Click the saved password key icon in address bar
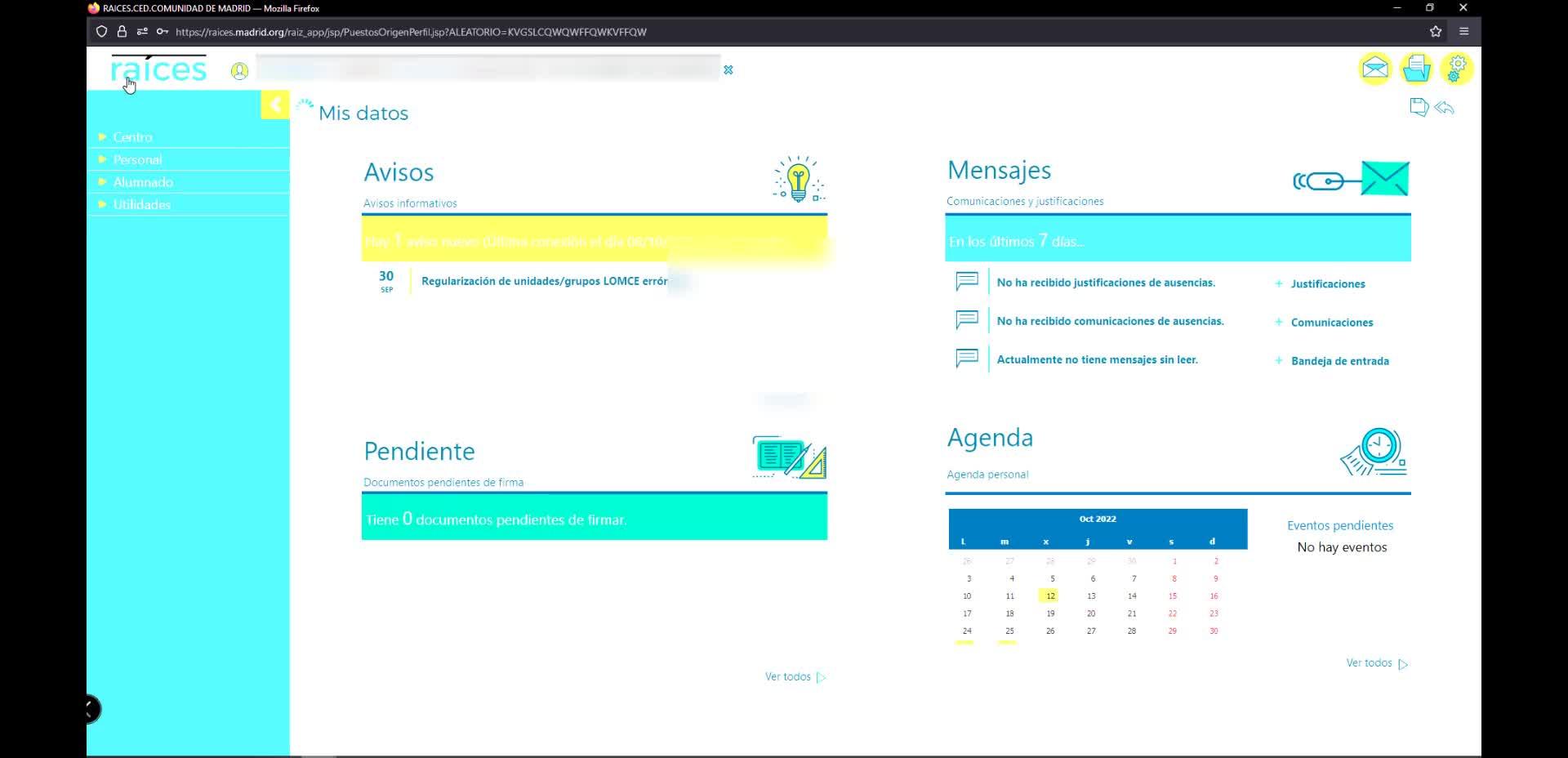Image resolution: width=1568 pixels, height=758 pixels. [x=163, y=32]
